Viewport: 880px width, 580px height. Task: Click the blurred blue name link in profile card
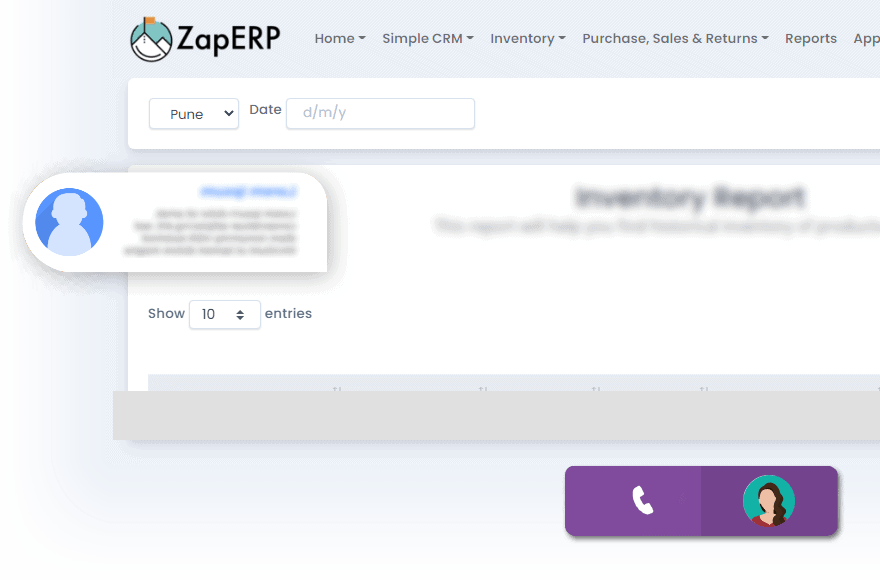point(249,192)
